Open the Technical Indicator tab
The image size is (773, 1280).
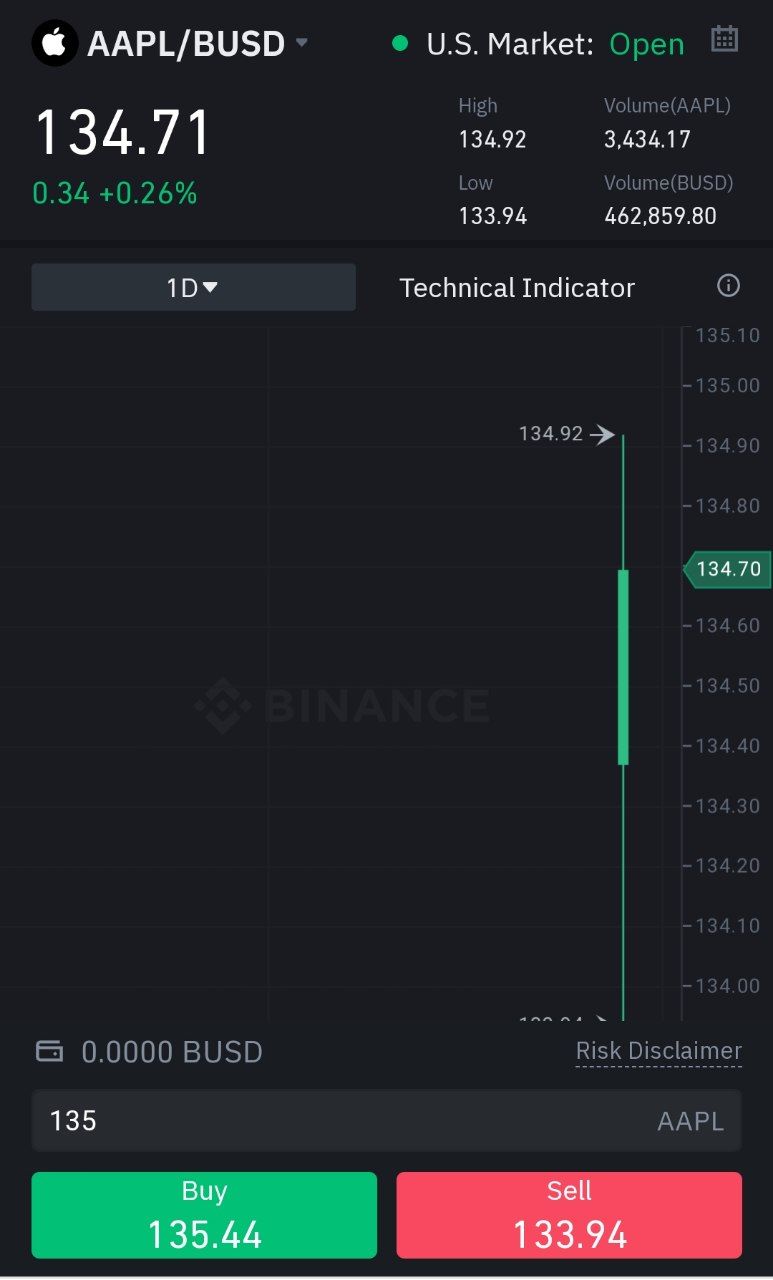[517, 288]
